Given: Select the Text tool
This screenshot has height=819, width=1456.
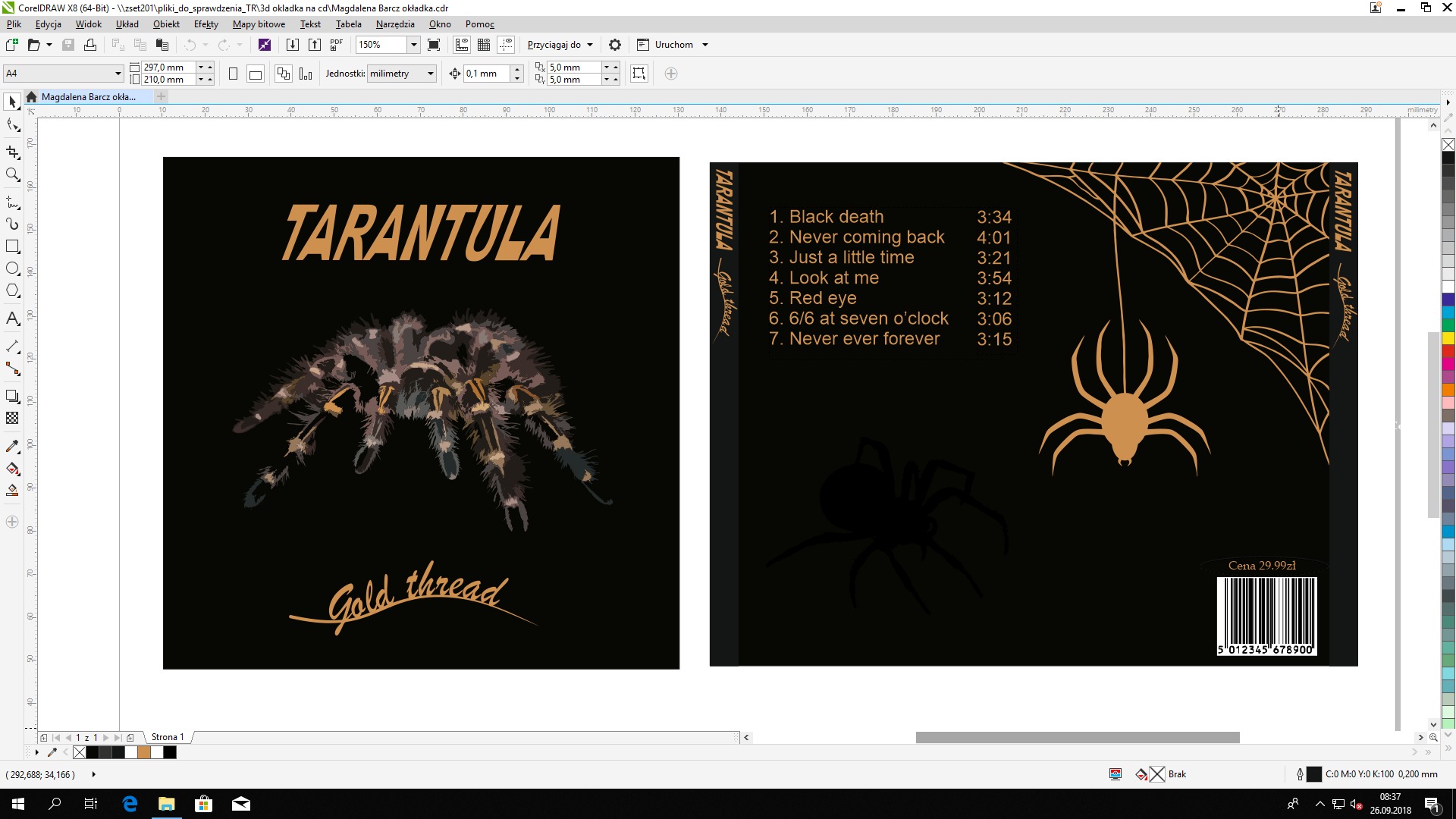Looking at the screenshot, I should pos(12,318).
